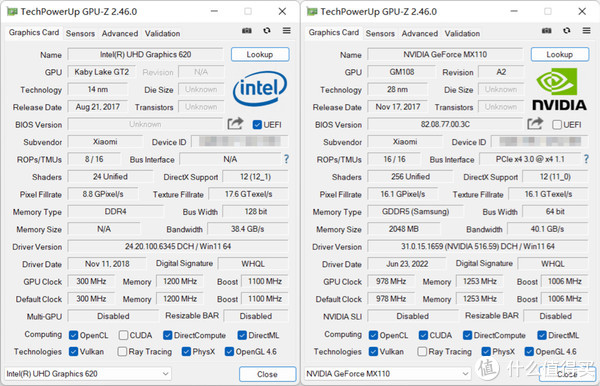
Task: Close the Intel GPU-Z window with X
Action: click(x=282, y=11)
